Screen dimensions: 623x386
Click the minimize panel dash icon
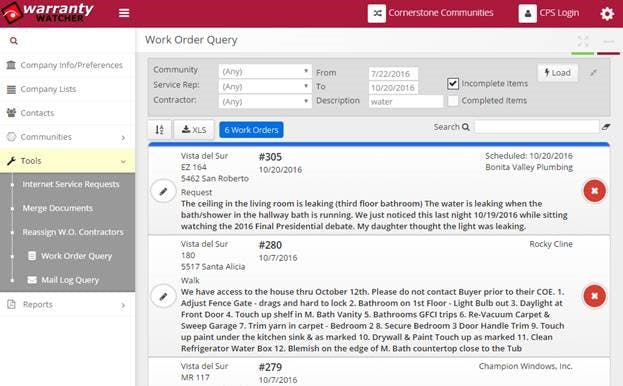pyautogui.click(x=609, y=41)
